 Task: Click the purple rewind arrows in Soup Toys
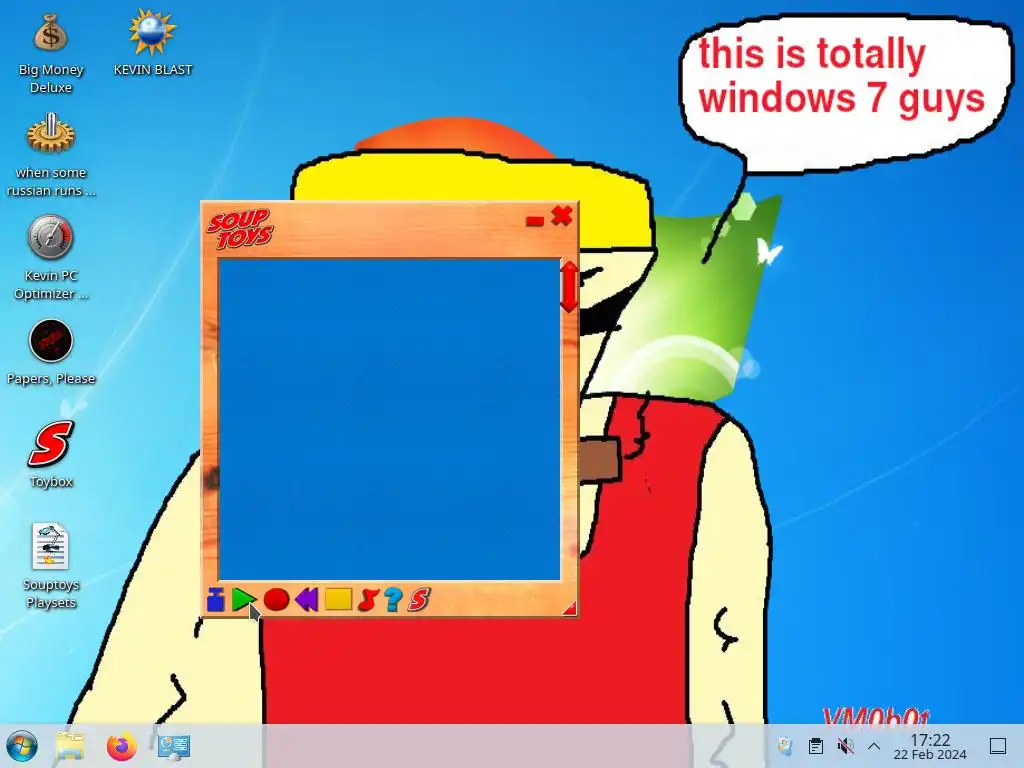[306, 599]
